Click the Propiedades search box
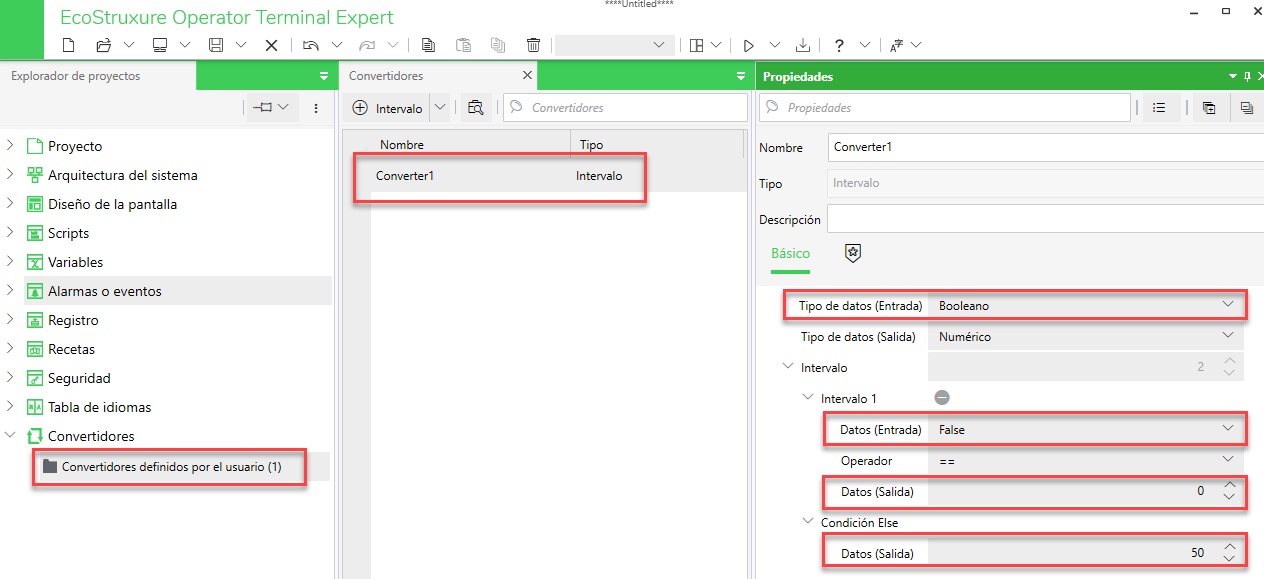Image resolution: width=1264 pixels, height=579 pixels. click(x=945, y=108)
